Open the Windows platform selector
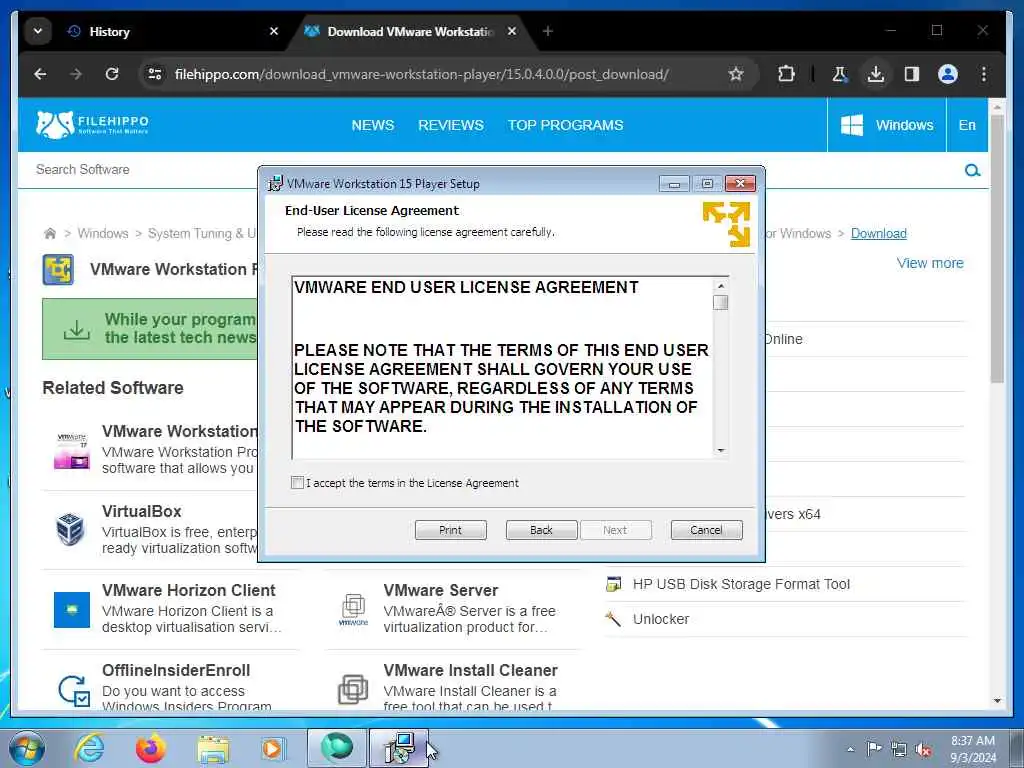This screenshot has width=1024, height=768. point(887,125)
